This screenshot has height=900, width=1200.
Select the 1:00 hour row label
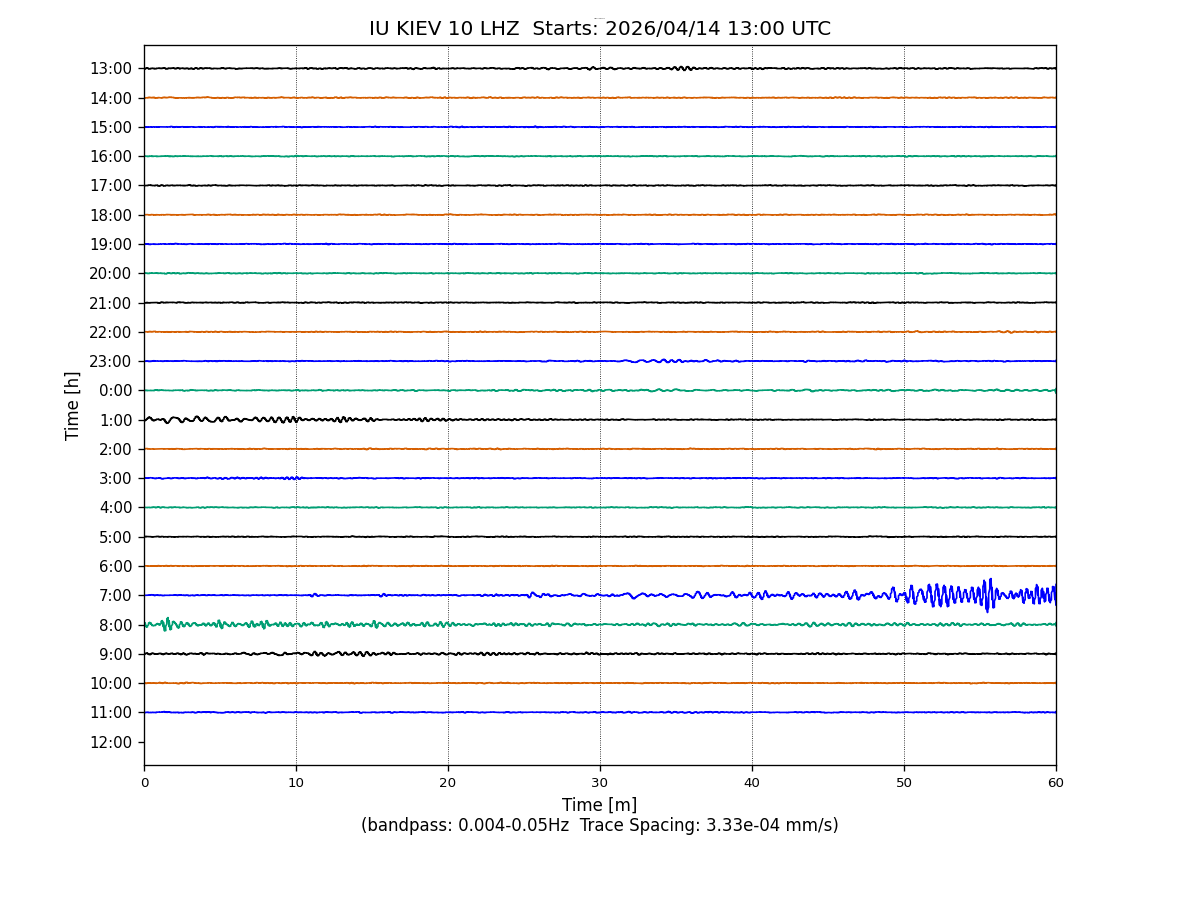[x=115, y=420]
